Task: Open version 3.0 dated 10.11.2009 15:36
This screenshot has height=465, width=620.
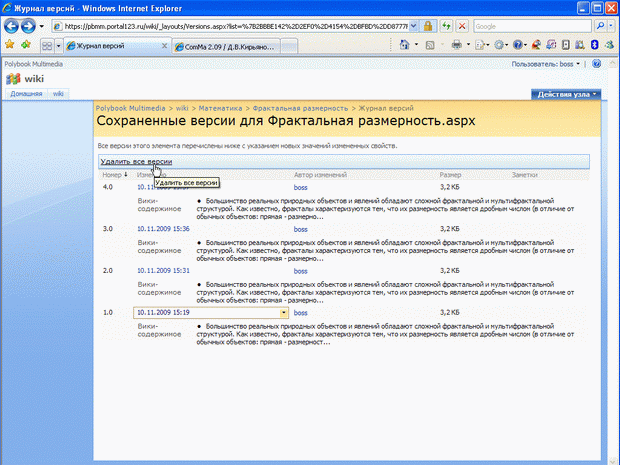Action: [x=163, y=229]
